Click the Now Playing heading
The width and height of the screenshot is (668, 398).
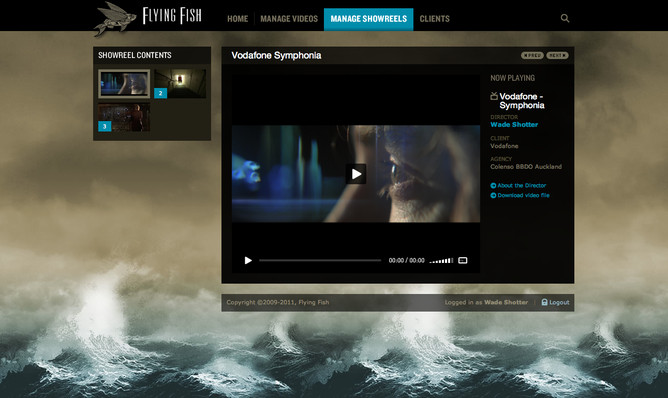point(513,78)
